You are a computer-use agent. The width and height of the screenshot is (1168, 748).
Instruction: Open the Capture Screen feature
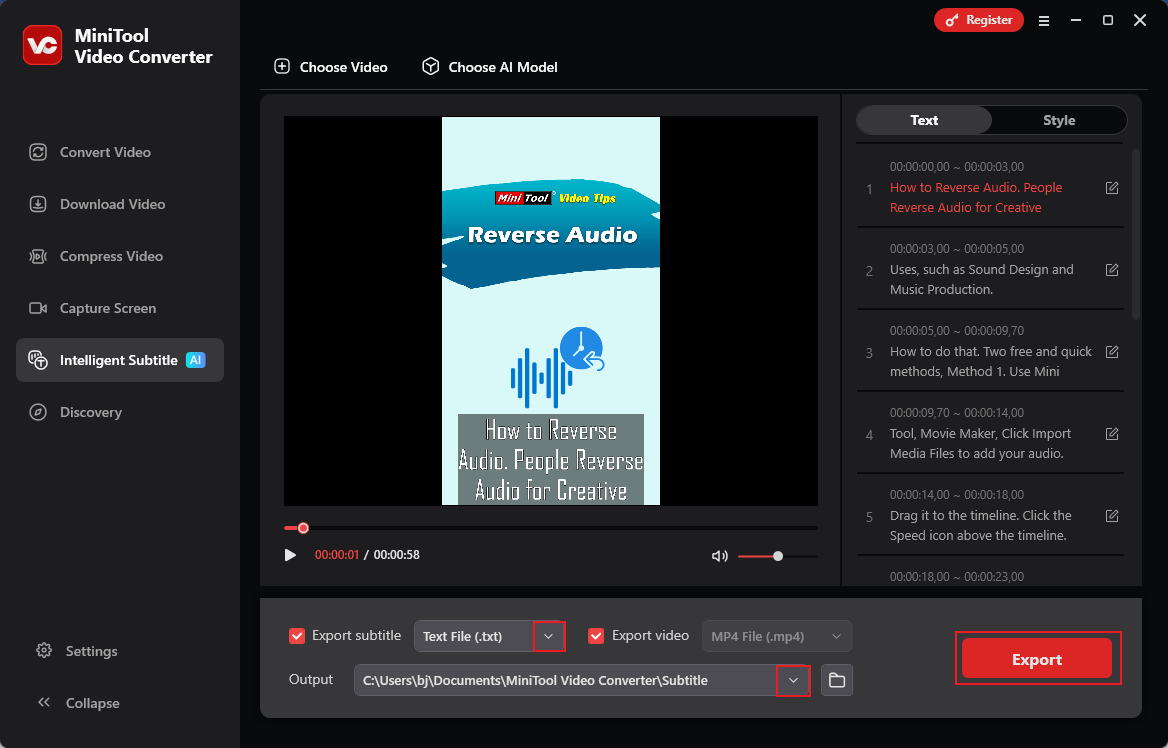point(105,308)
